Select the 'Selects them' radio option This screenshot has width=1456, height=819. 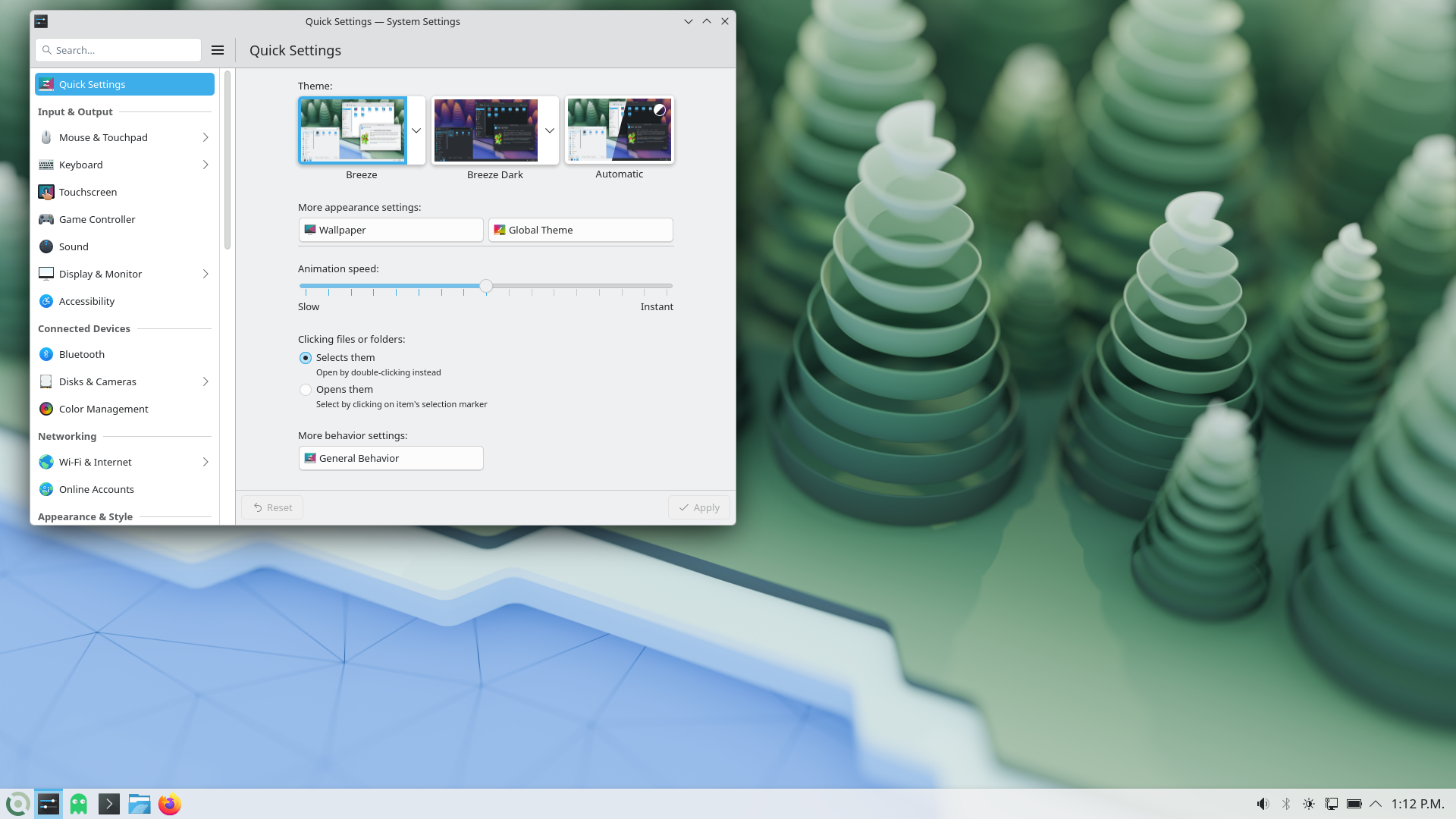(306, 358)
